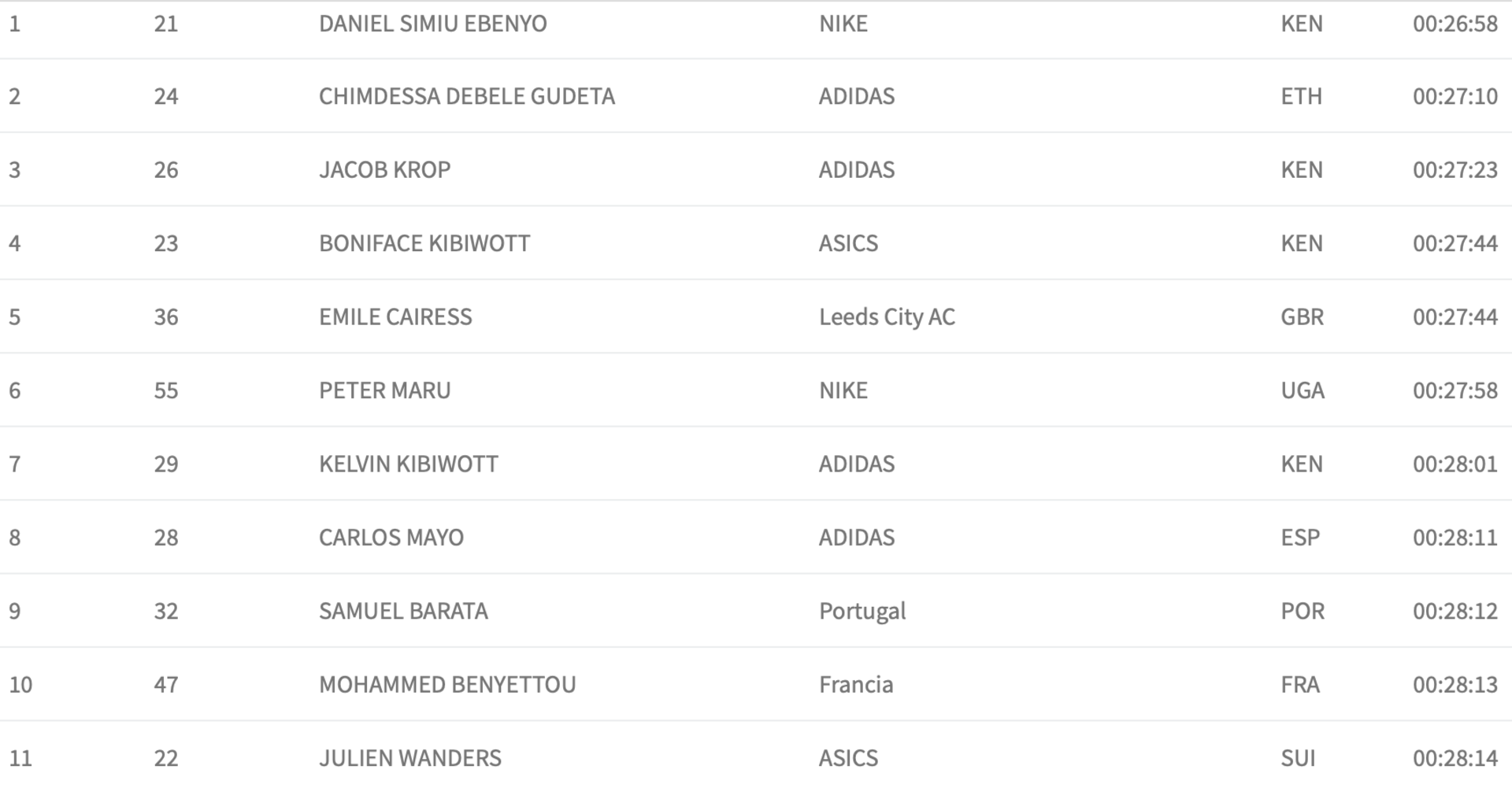Image resolution: width=1512 pixels, height=788 pixels.
Task: Click the SUI country code
Action: pos(1299,758)
